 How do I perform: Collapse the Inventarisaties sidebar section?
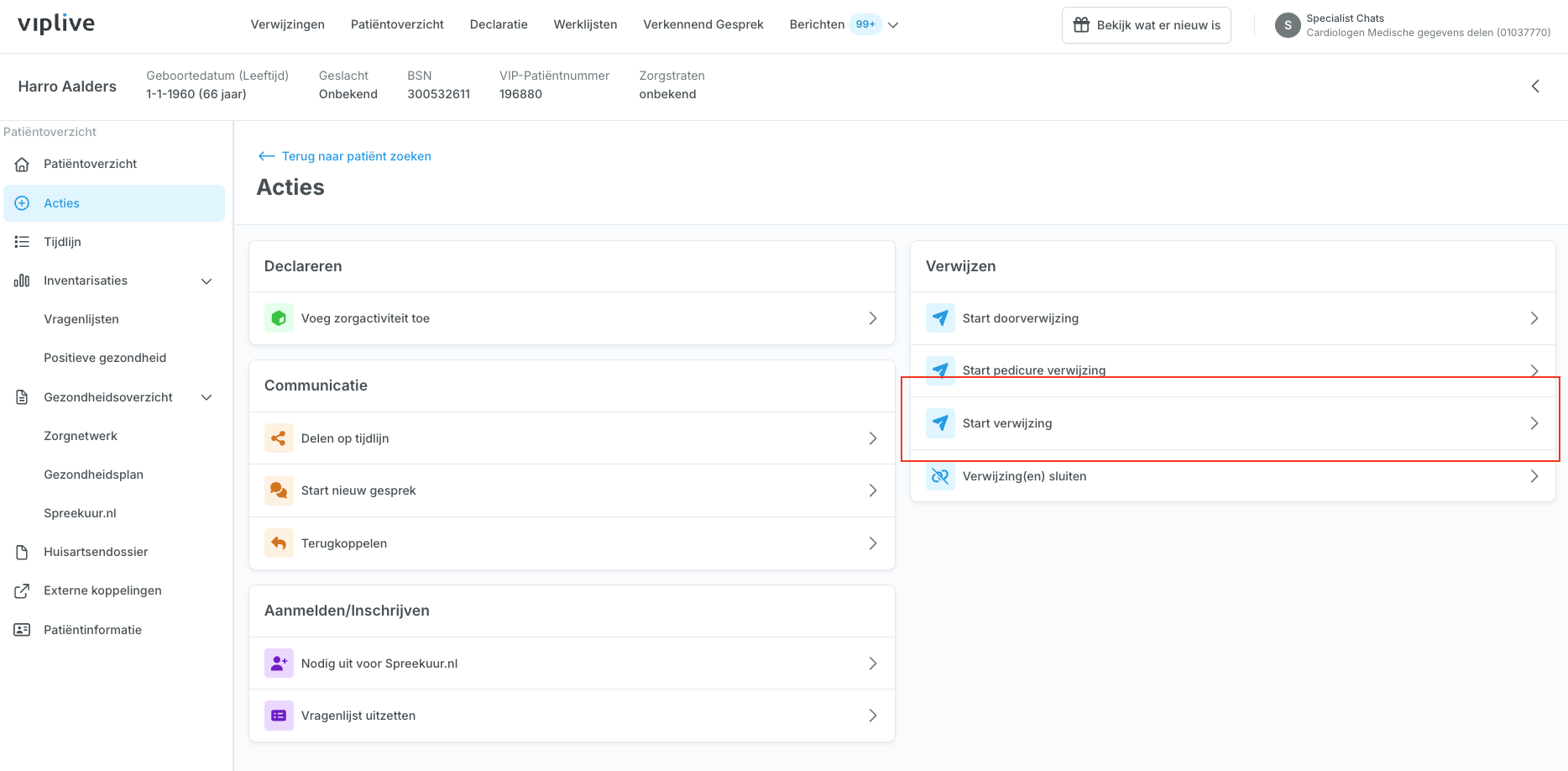tap(206, 281)
